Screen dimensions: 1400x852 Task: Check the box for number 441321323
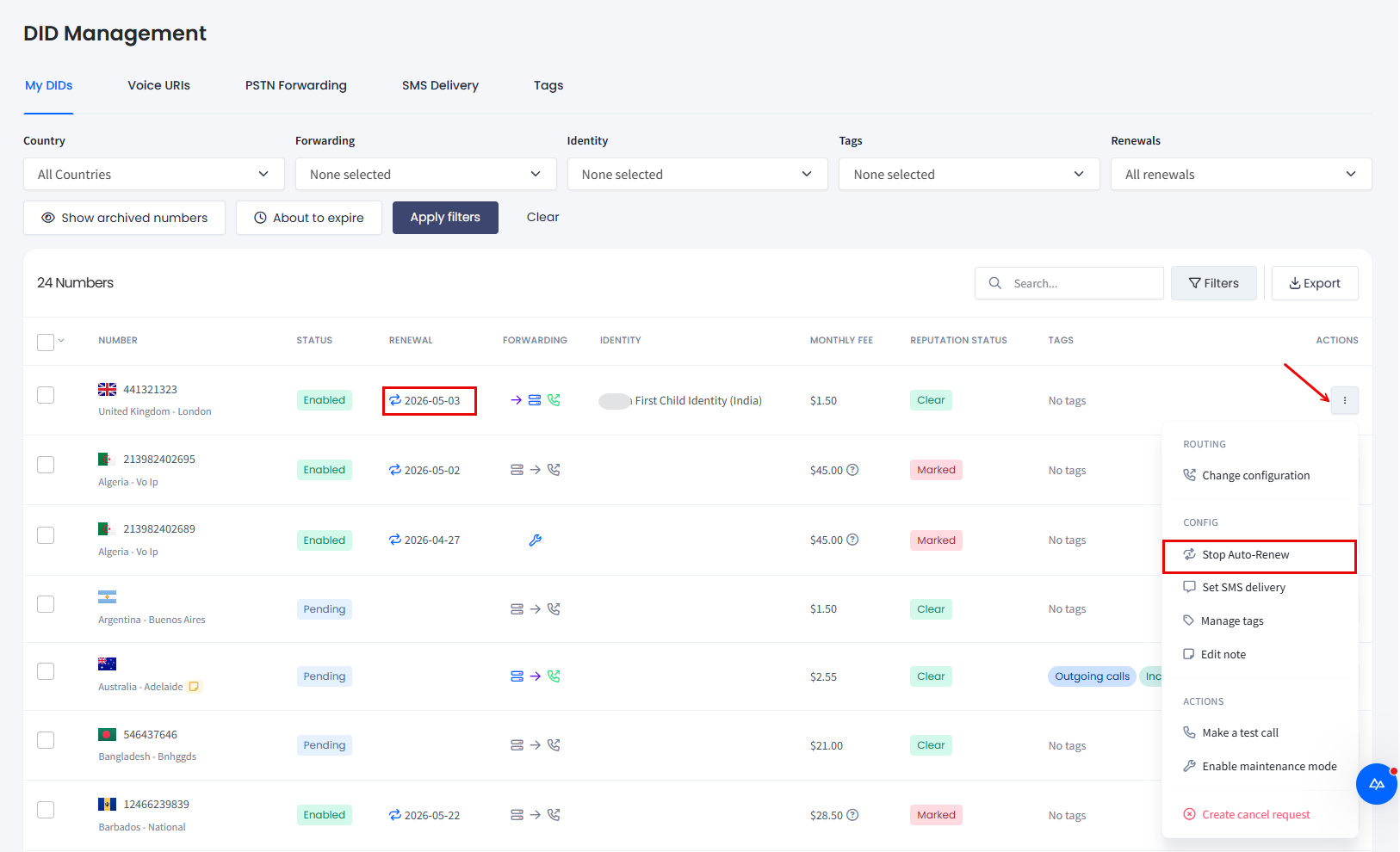coord(46,395)
